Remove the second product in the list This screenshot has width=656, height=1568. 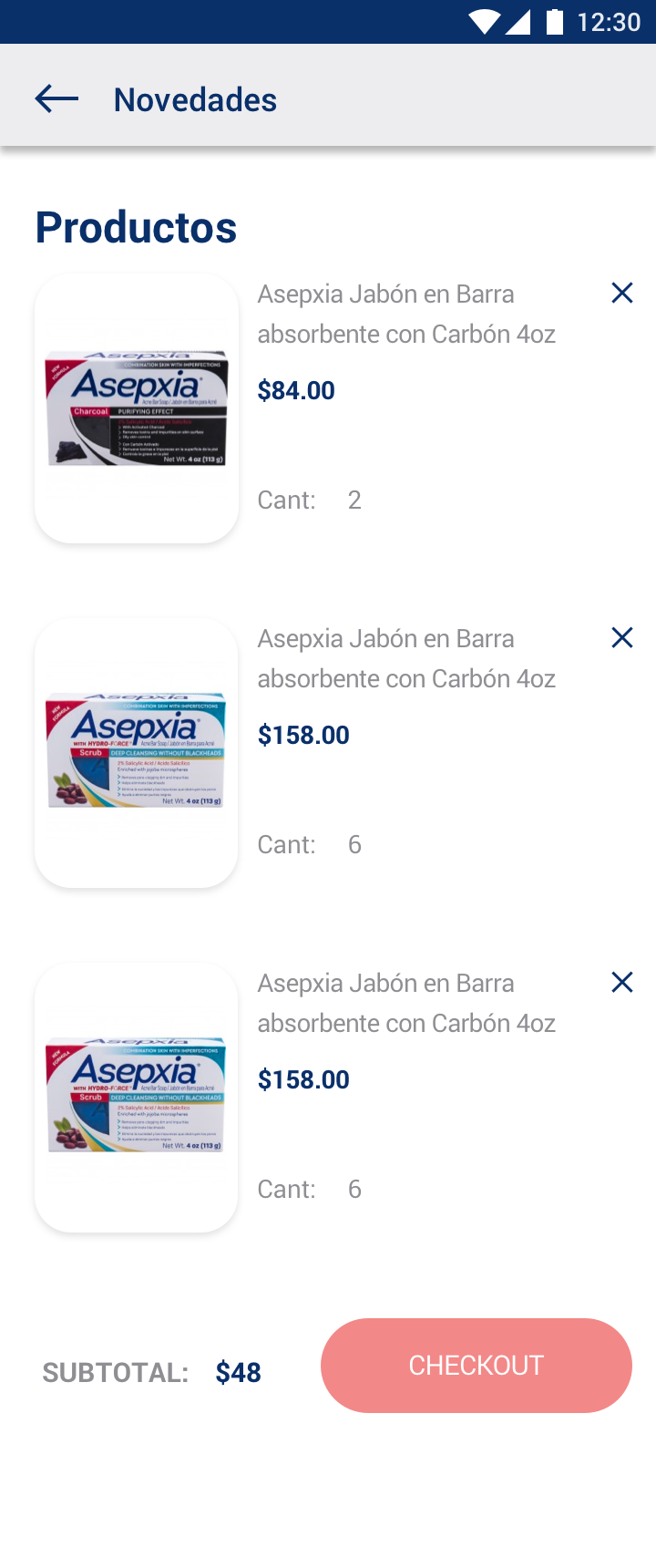point(622,637)
